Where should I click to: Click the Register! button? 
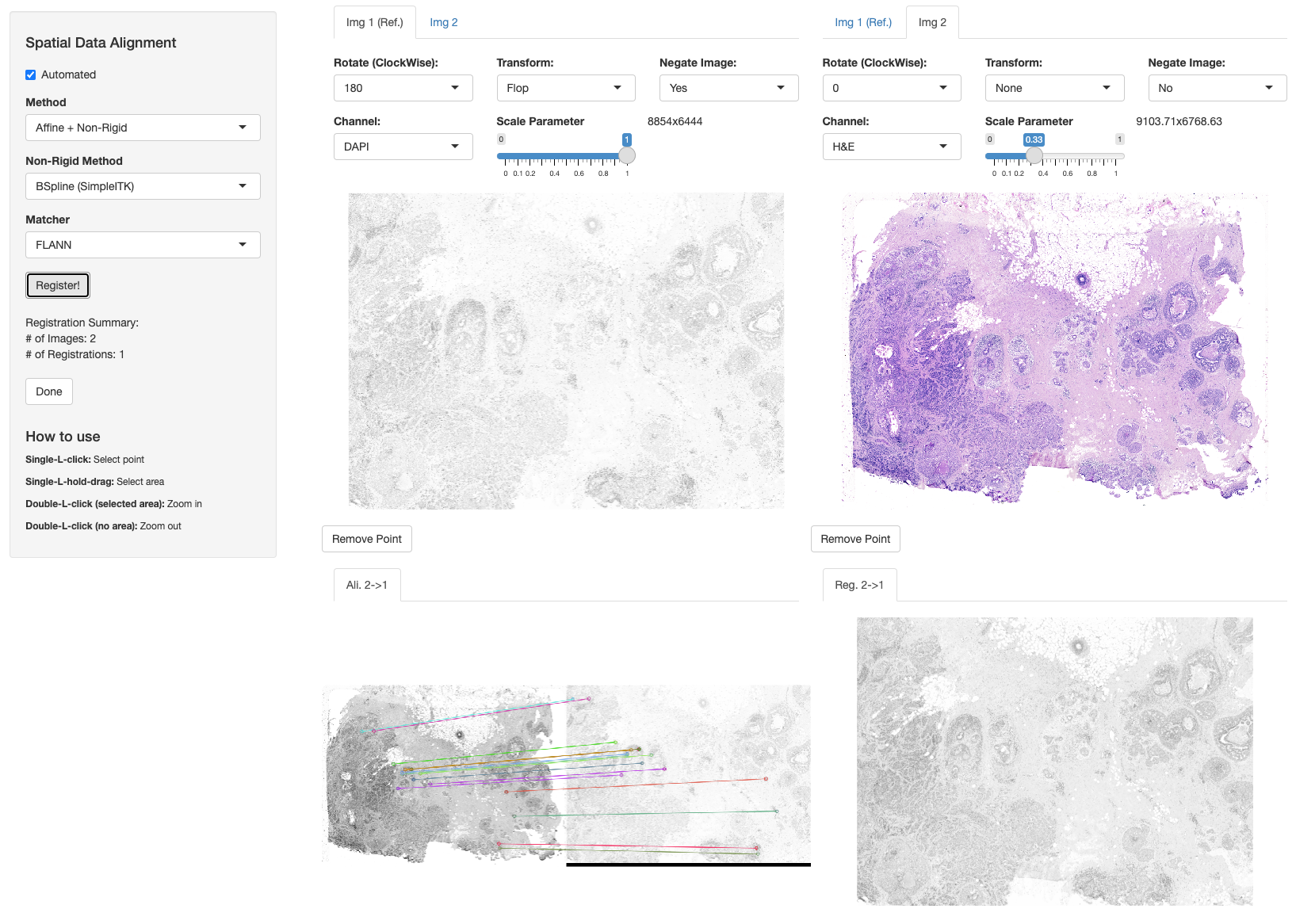pos(58,285)
